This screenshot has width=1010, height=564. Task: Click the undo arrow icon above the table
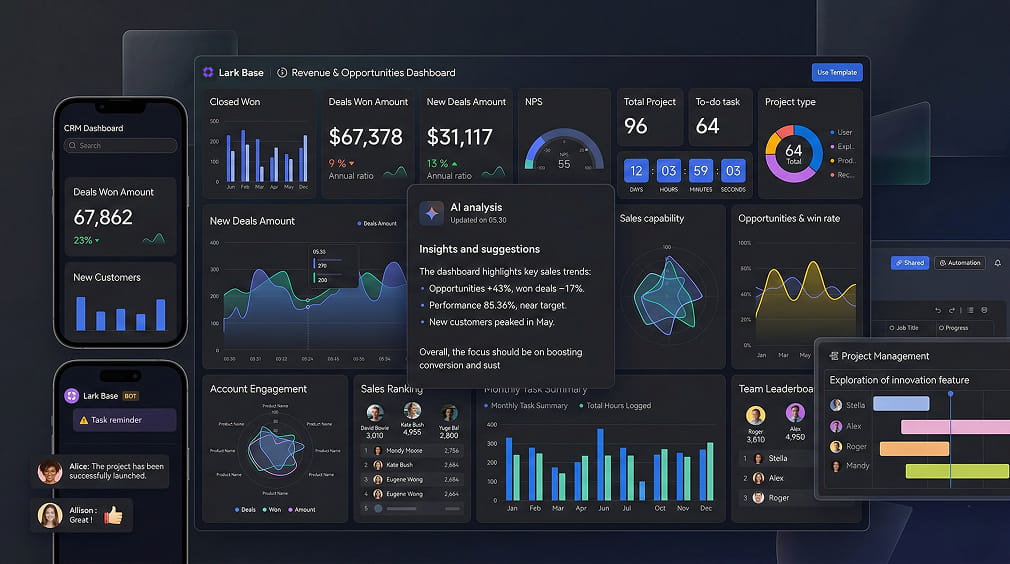(x=938, y=310)
